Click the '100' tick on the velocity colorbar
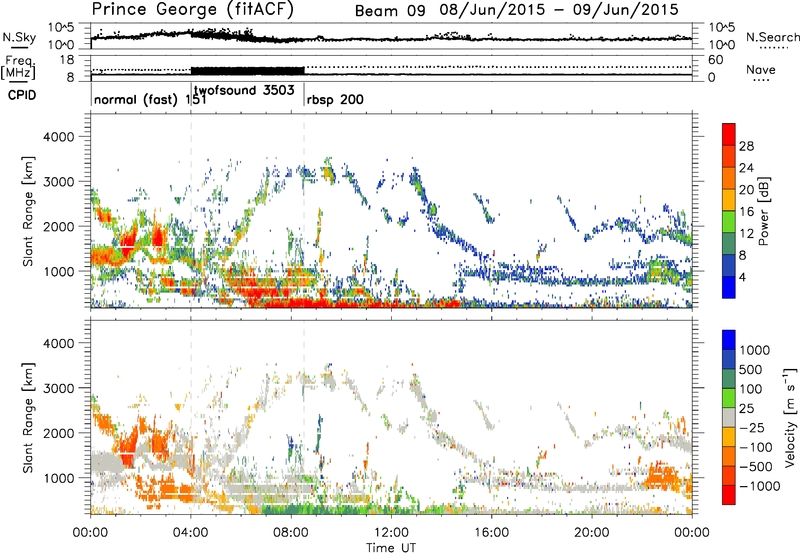 pos(751,389)
